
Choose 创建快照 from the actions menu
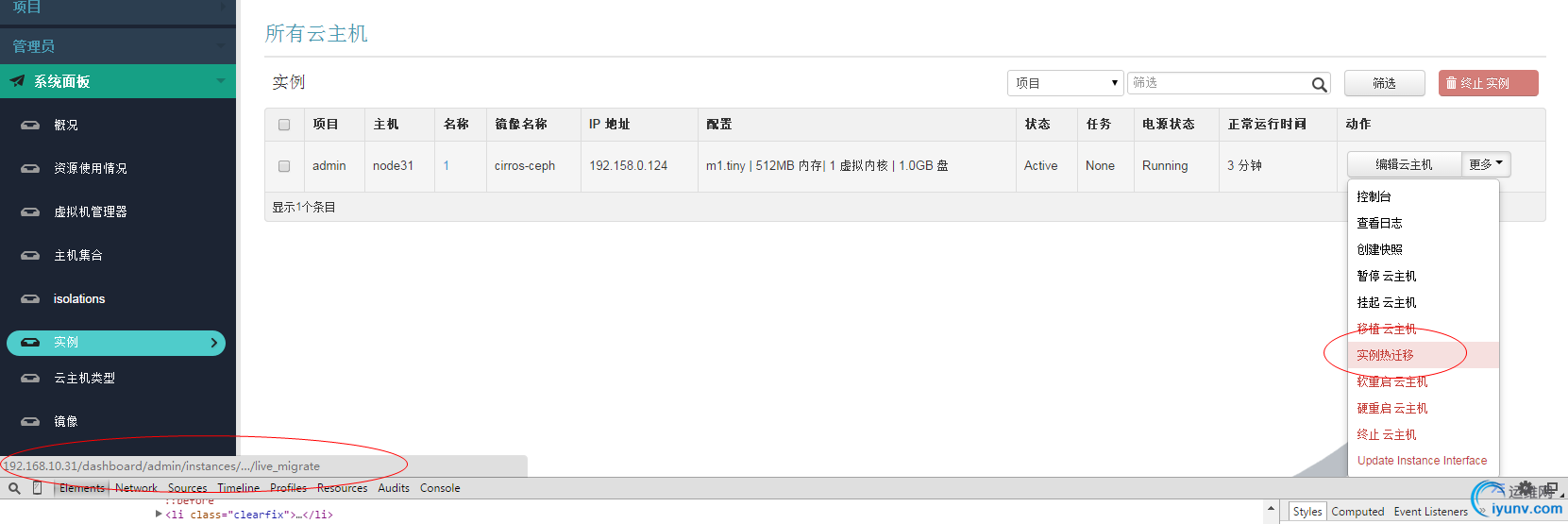1424,249
